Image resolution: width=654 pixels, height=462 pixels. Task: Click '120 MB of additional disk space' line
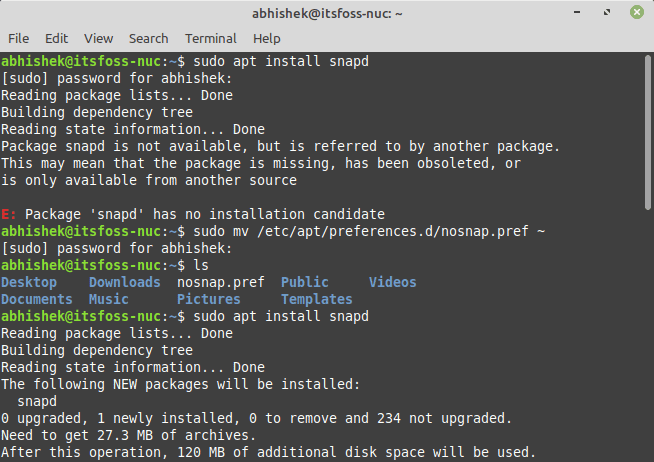268,452
